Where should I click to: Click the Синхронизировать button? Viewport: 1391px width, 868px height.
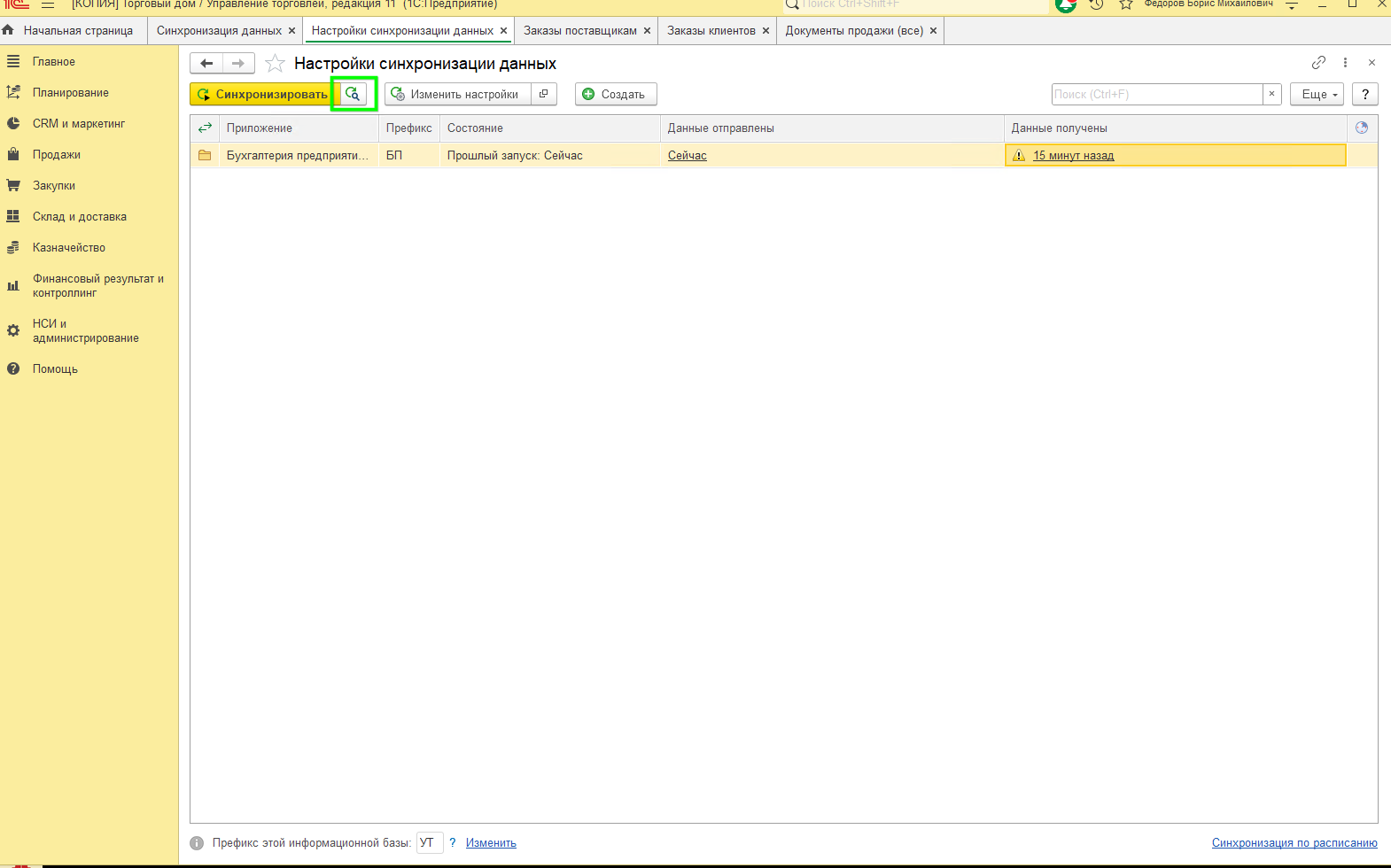coord(263,94)
